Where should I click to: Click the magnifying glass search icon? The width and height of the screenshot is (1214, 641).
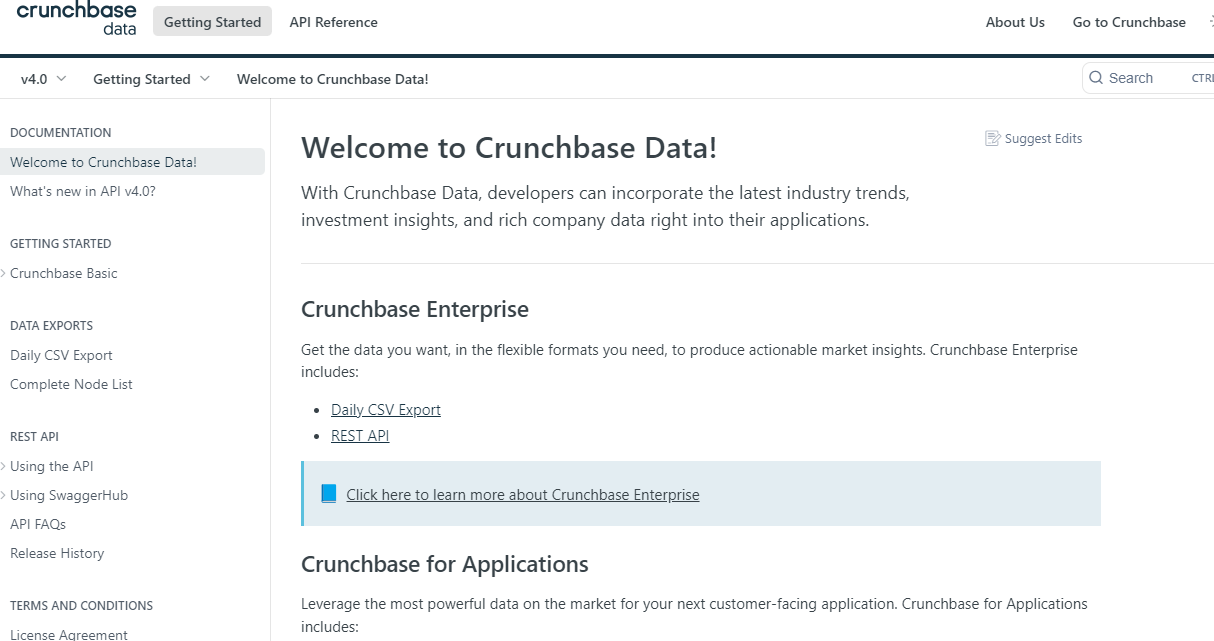tap(1096, 78)
